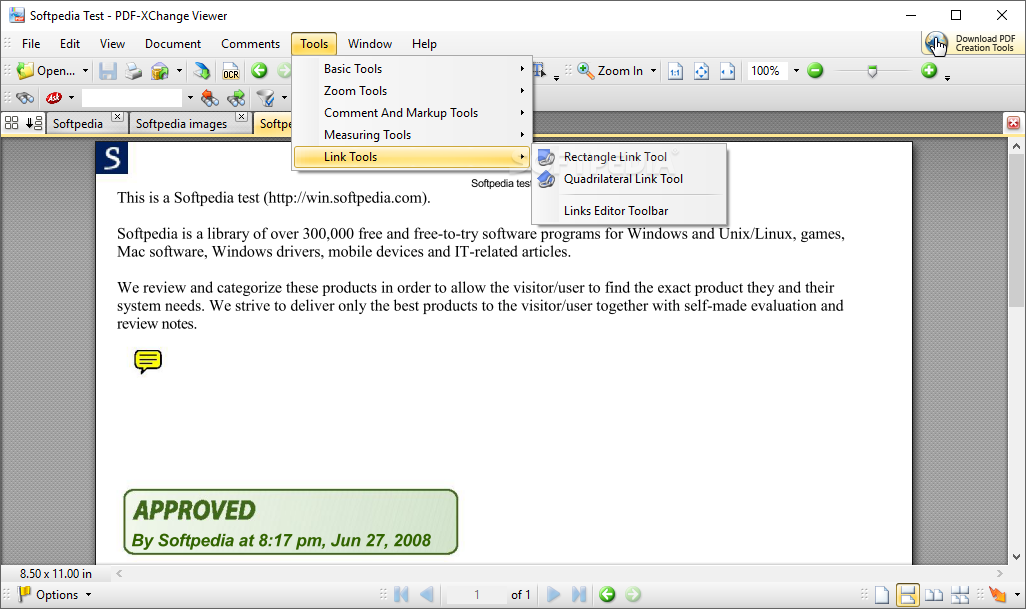Click the Fit Width icon
This screenshot has width=1026, height=609.
[727, 71]
